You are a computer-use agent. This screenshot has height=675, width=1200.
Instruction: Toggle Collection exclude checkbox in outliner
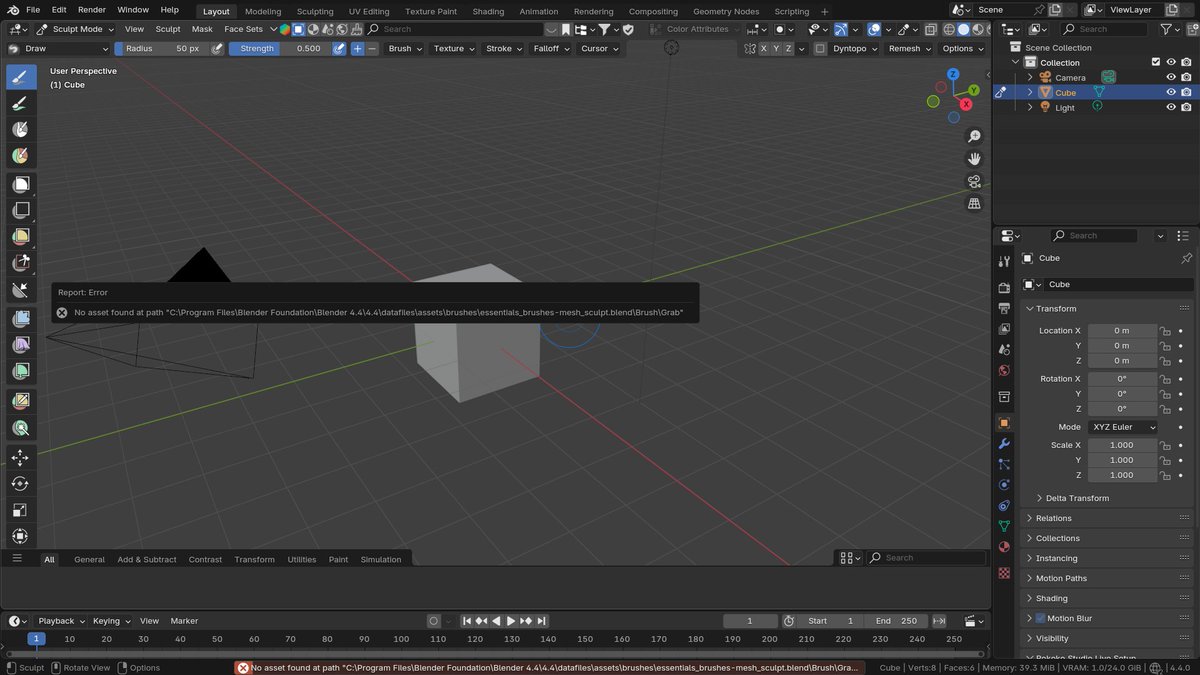pos(1156,62)
